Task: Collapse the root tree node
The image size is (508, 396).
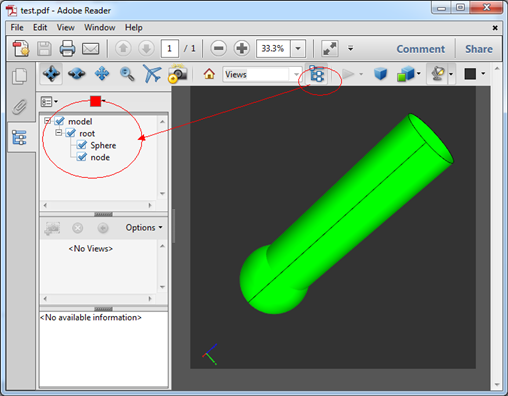Action: pos(59,133)
